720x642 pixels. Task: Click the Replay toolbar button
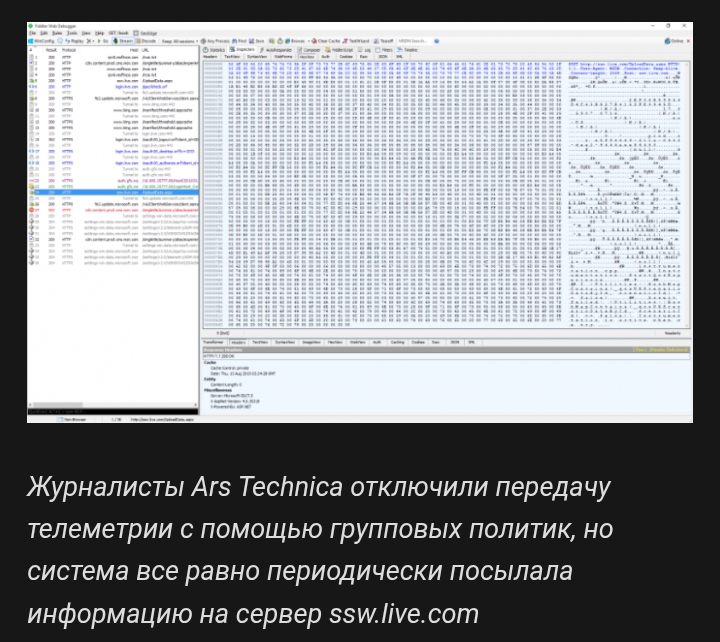74,41
